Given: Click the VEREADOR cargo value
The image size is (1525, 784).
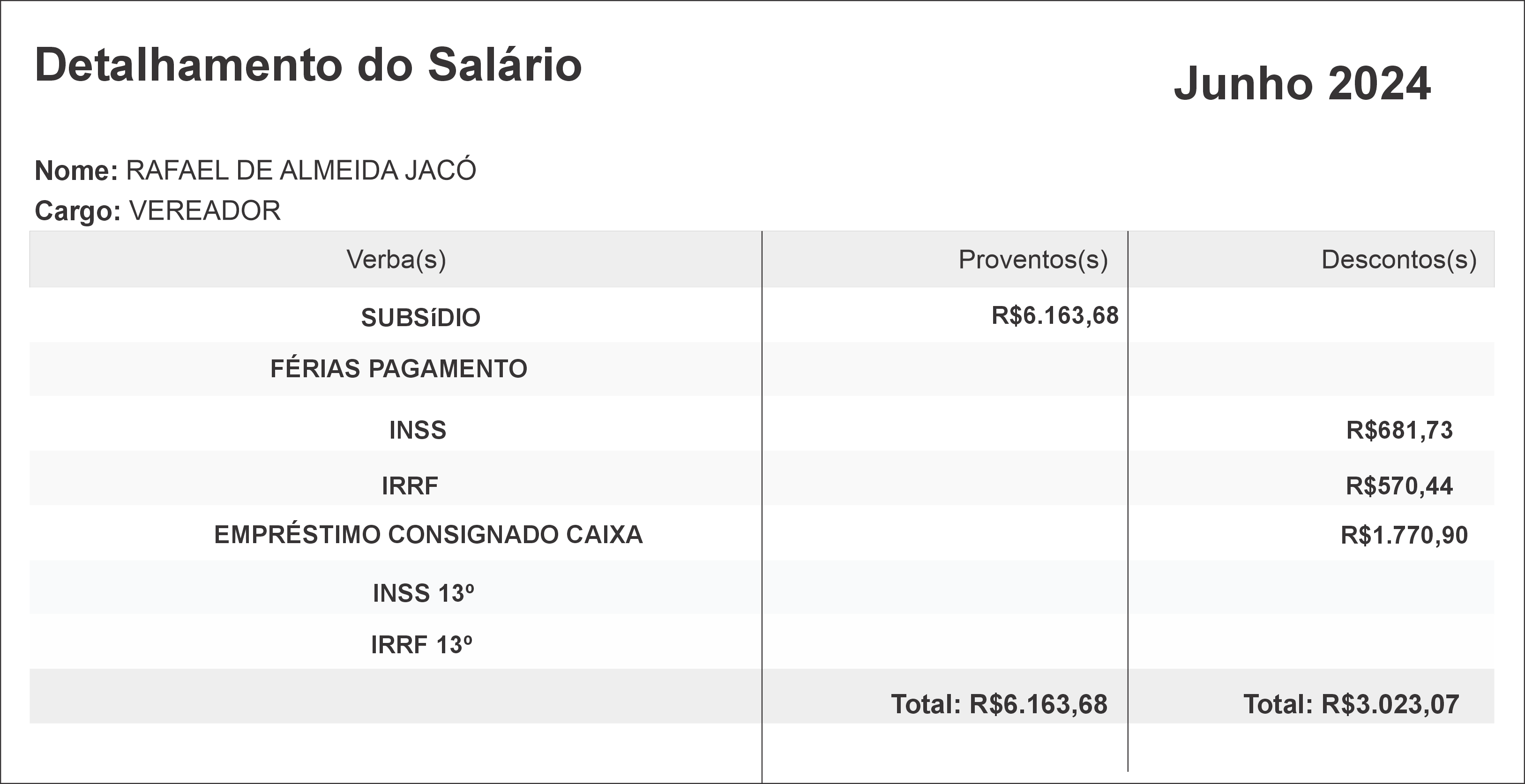Looking at the screenshot, I should pyautogui.click(x=205, y=211).
